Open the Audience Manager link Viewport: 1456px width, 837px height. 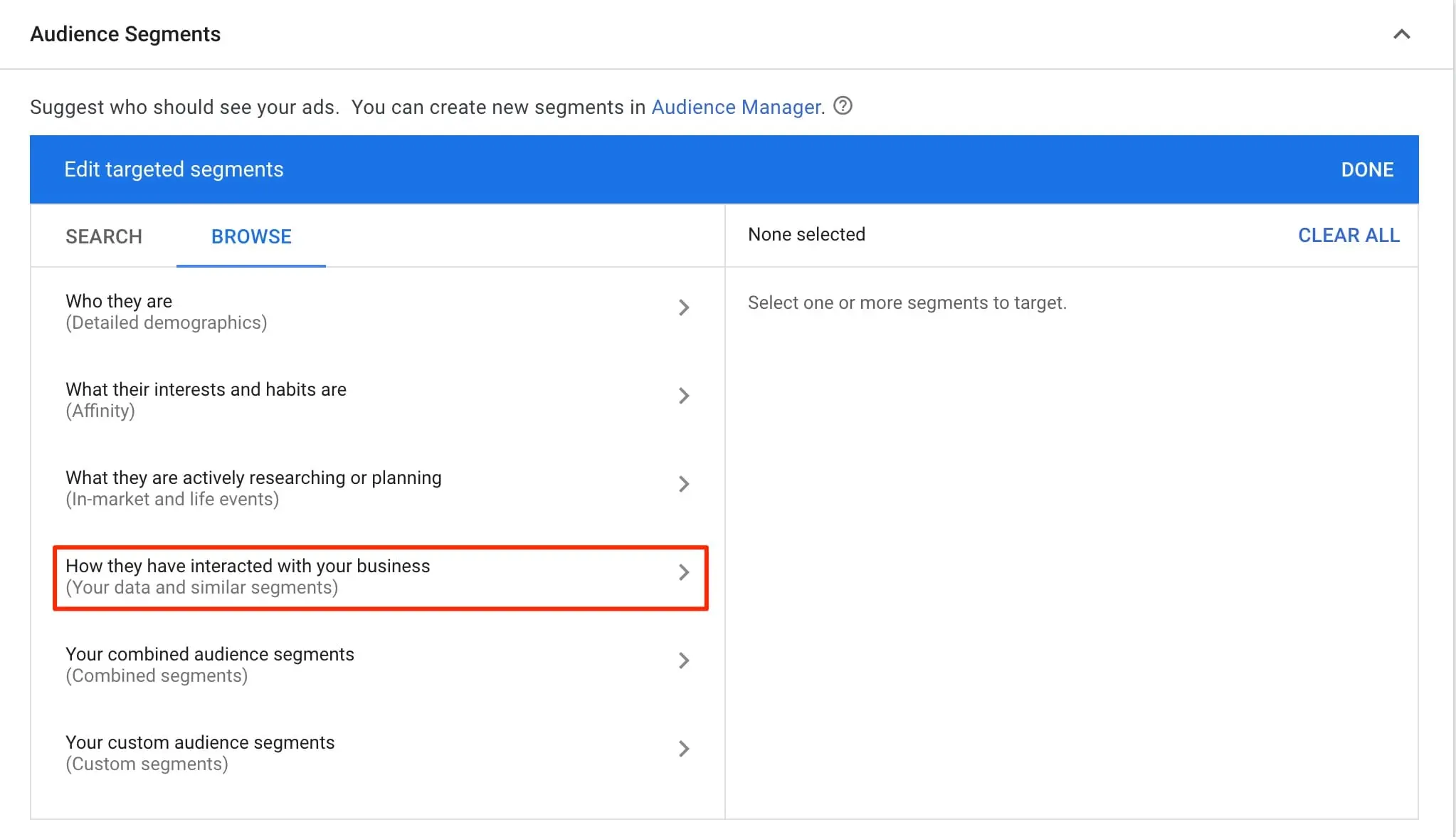pos(737,107)
